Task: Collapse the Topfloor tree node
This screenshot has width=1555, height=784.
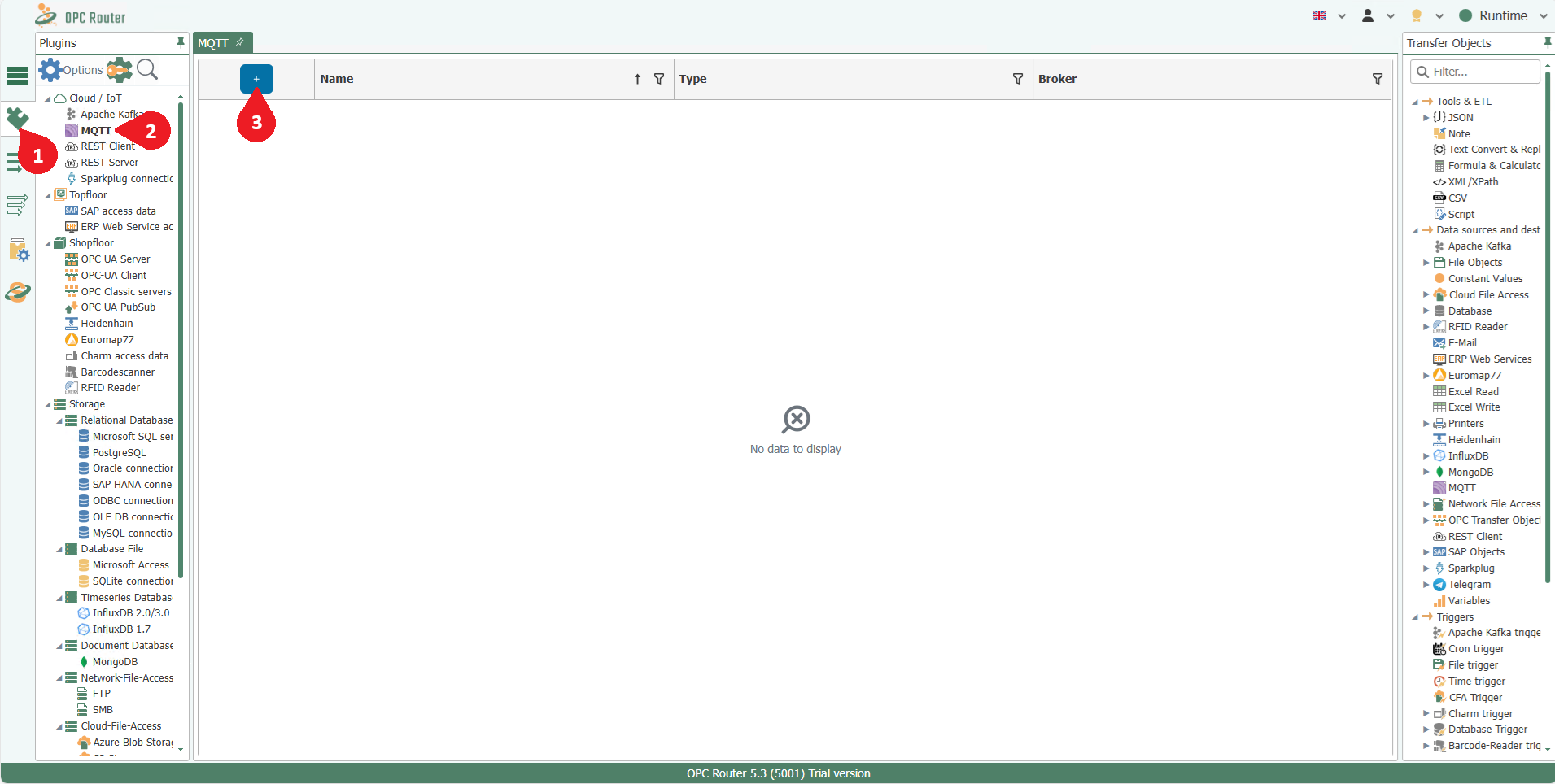Action: pyautogui.click(x=48, y=195)
